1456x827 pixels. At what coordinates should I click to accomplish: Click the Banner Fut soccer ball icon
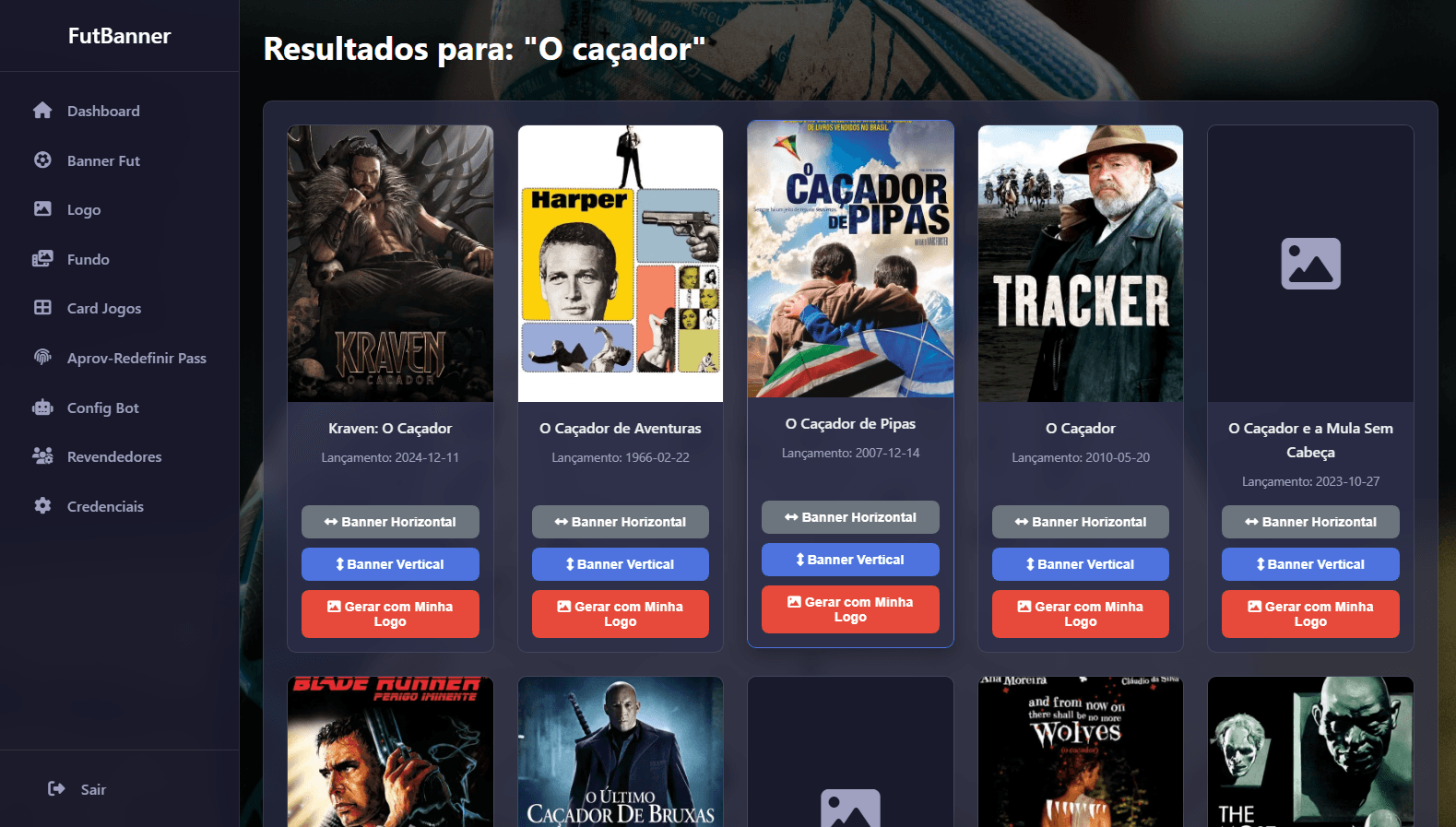pos(42,159)
